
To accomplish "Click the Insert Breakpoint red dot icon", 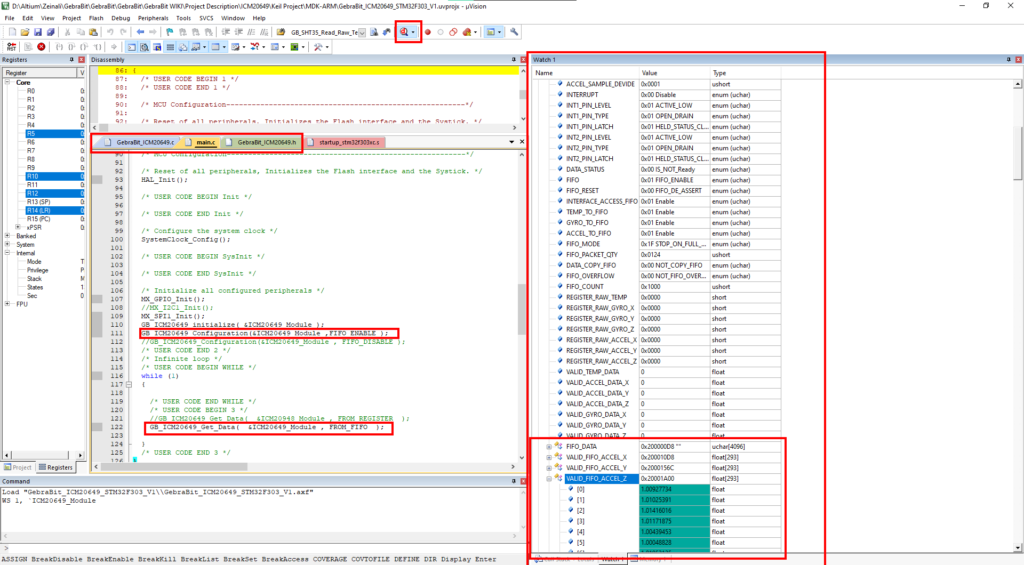I will point(428,32).
